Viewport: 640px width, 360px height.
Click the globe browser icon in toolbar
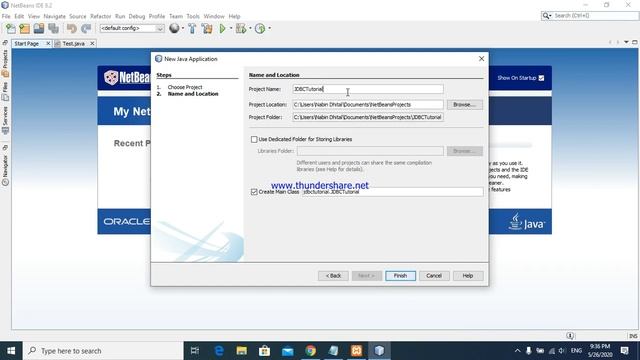click(174, 28)
